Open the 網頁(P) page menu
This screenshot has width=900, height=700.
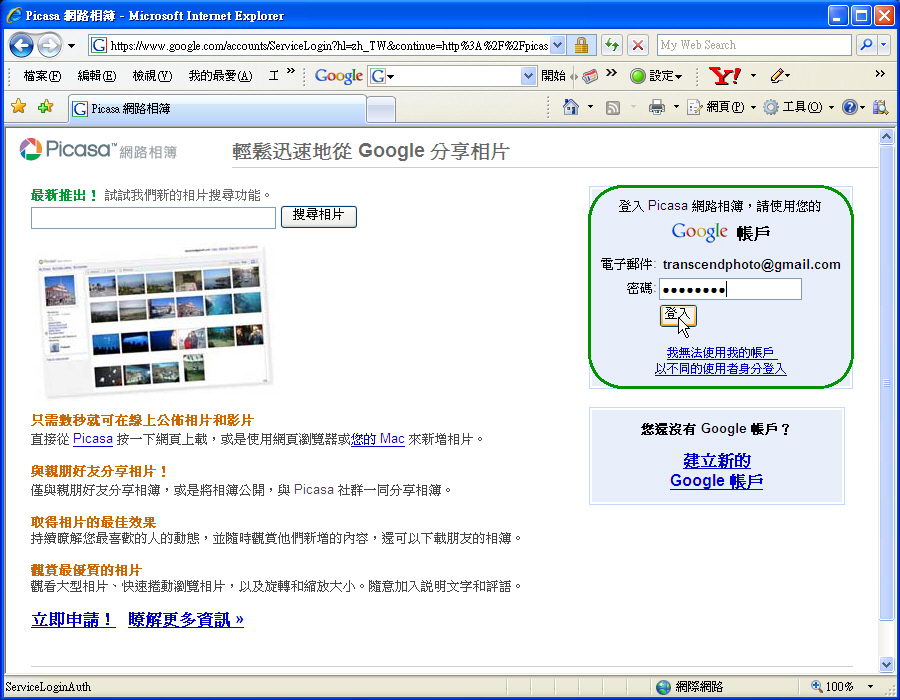(x=721, y=107)
